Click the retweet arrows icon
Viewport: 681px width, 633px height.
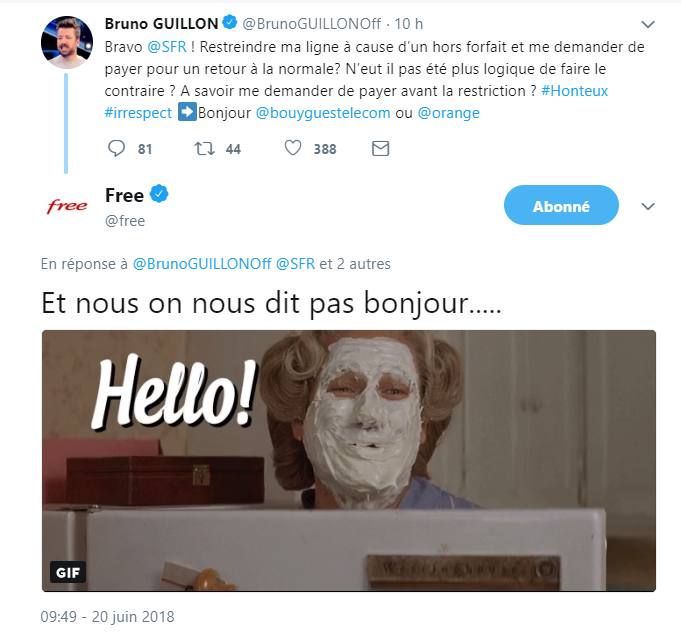(x=204, y=149)
